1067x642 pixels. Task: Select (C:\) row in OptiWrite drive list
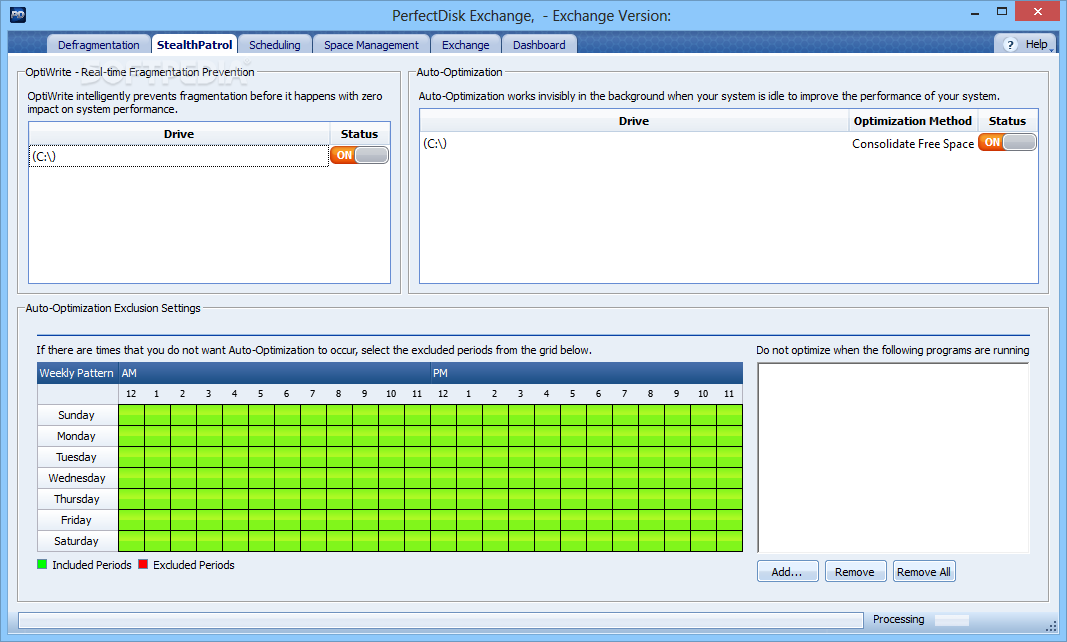[x=179, y=156]
